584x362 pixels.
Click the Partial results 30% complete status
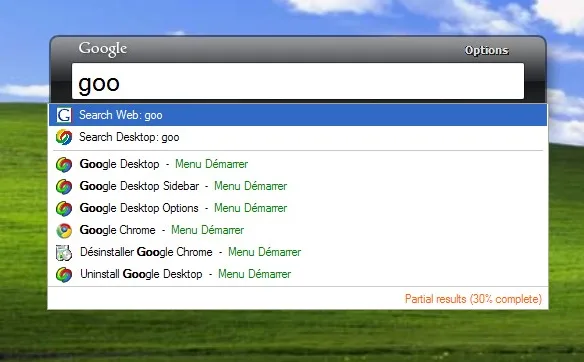click(473, 299)
